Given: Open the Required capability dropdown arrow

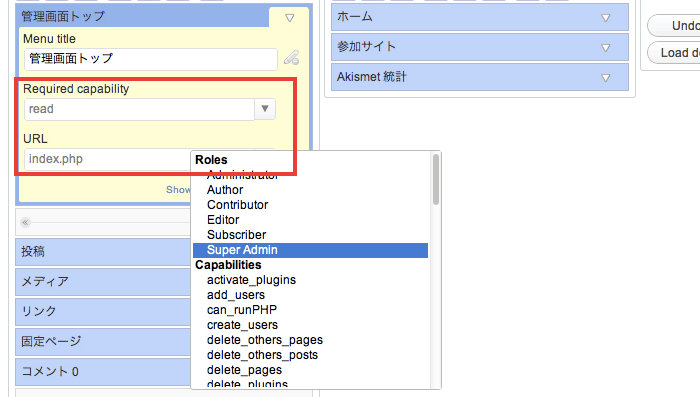Looking at the screenshot, I should 265,109.
